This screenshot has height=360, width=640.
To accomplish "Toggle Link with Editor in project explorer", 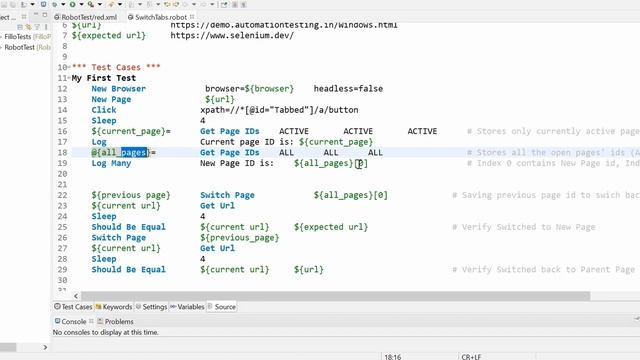I will pos(28,27).
